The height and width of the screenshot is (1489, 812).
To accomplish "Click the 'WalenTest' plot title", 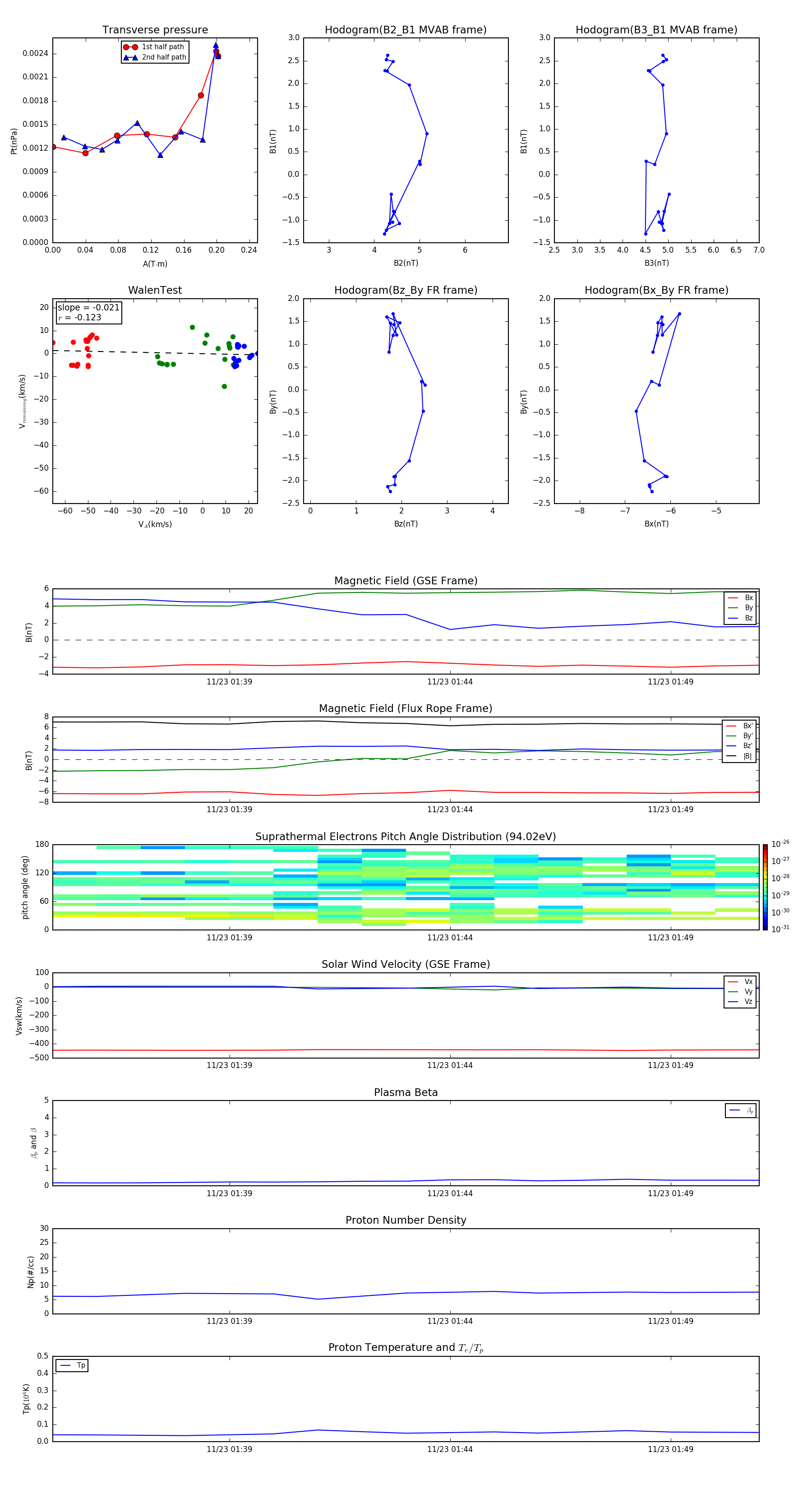I will point(155,290).
